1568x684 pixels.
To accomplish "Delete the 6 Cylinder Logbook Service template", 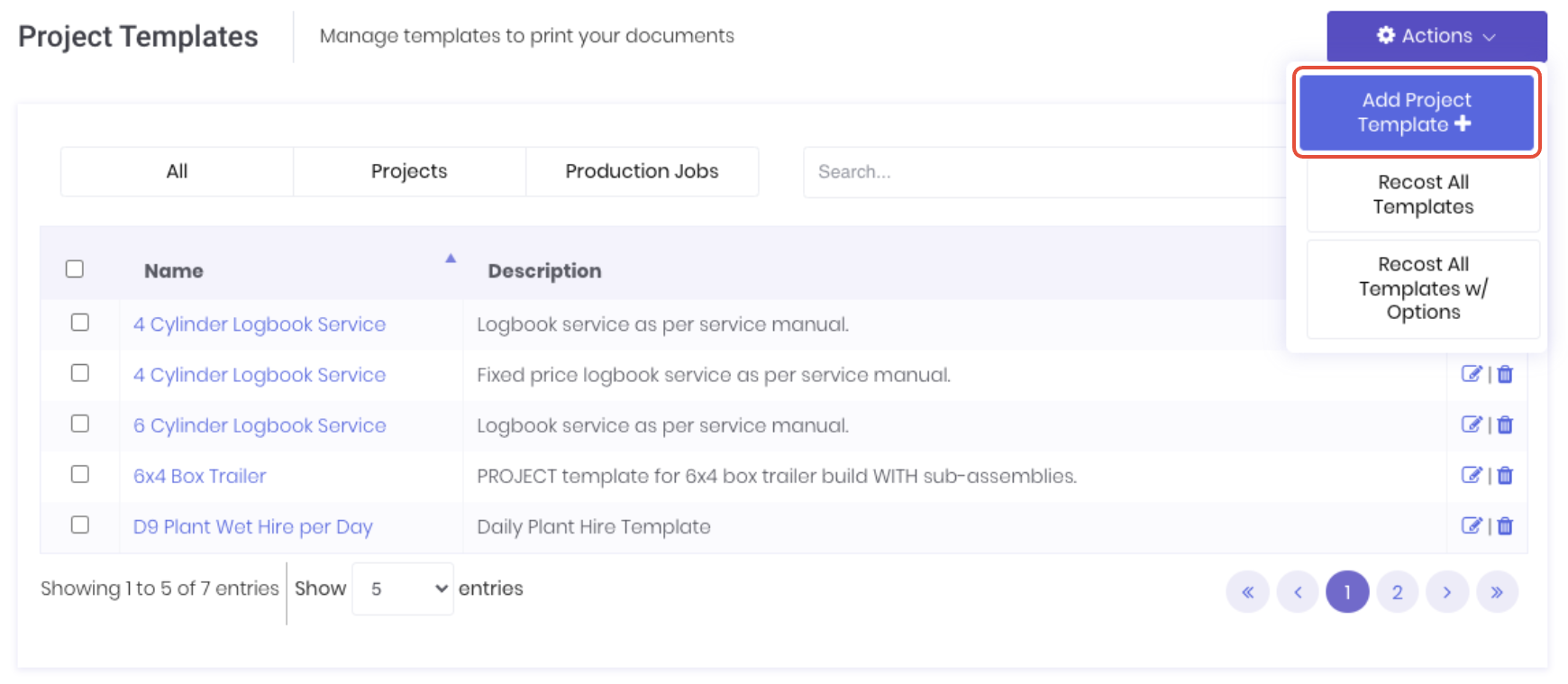I will coord(1505,424).
